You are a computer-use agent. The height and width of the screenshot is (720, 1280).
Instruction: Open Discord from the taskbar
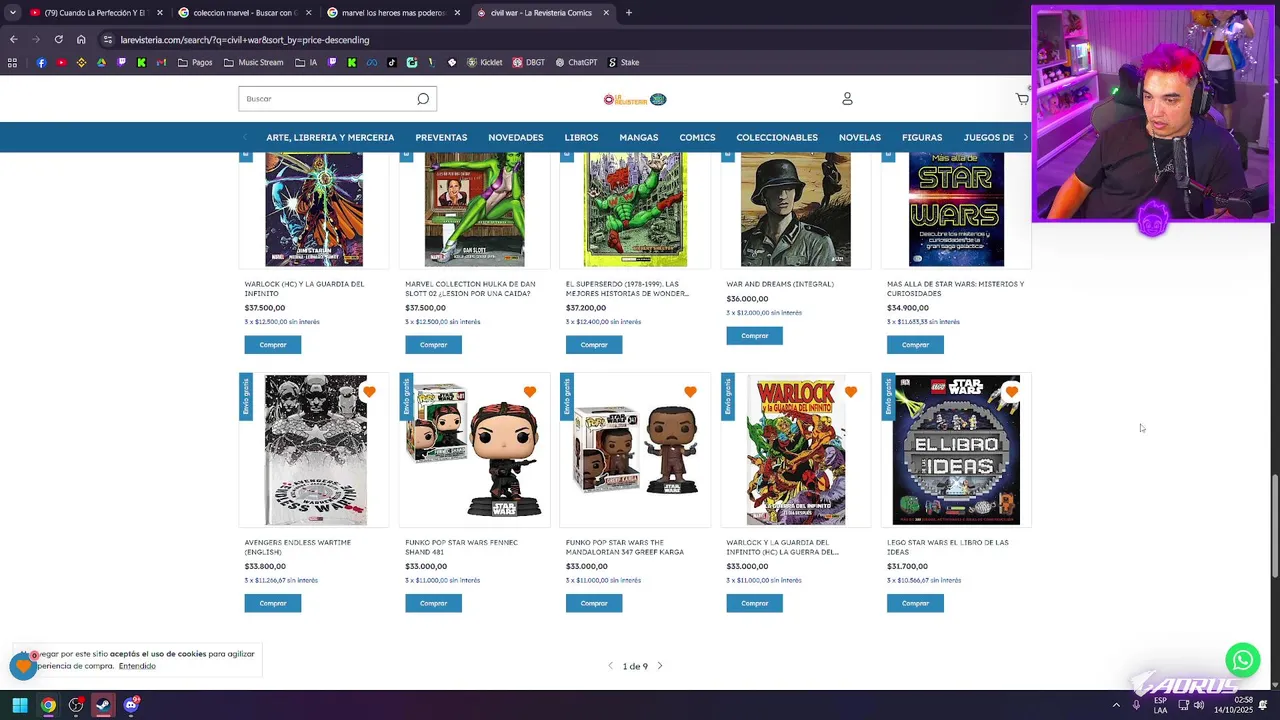(131, 705)
